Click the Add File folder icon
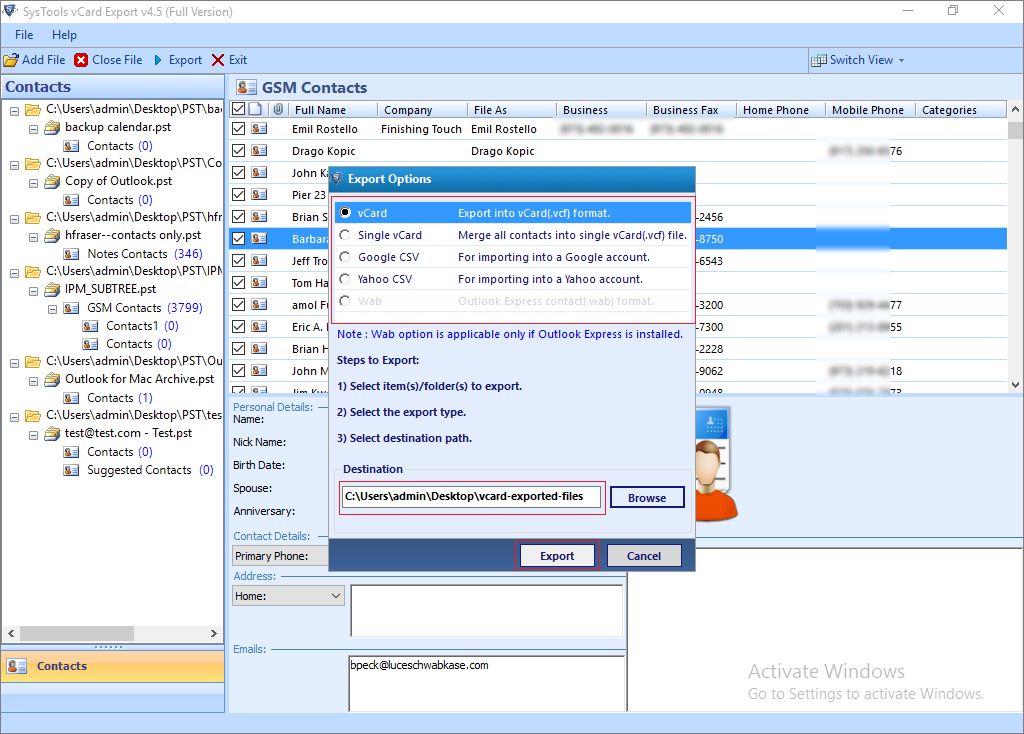The width and height of the screenshot is (1024, 734). 11,60
